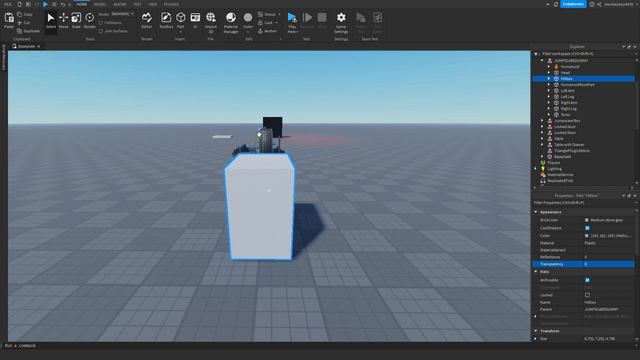Switch to the MODEL ribbon tab
640x360 pixels.
point(100,4)
